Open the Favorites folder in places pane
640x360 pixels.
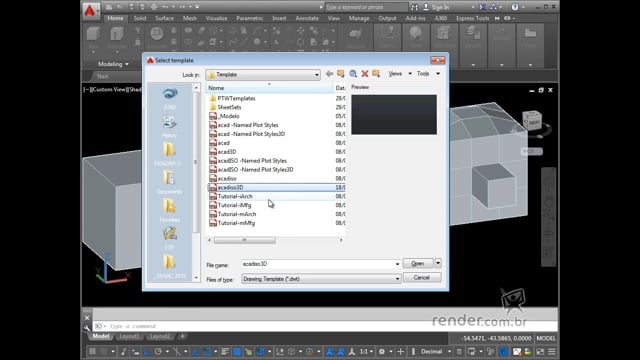coord(170,211)
